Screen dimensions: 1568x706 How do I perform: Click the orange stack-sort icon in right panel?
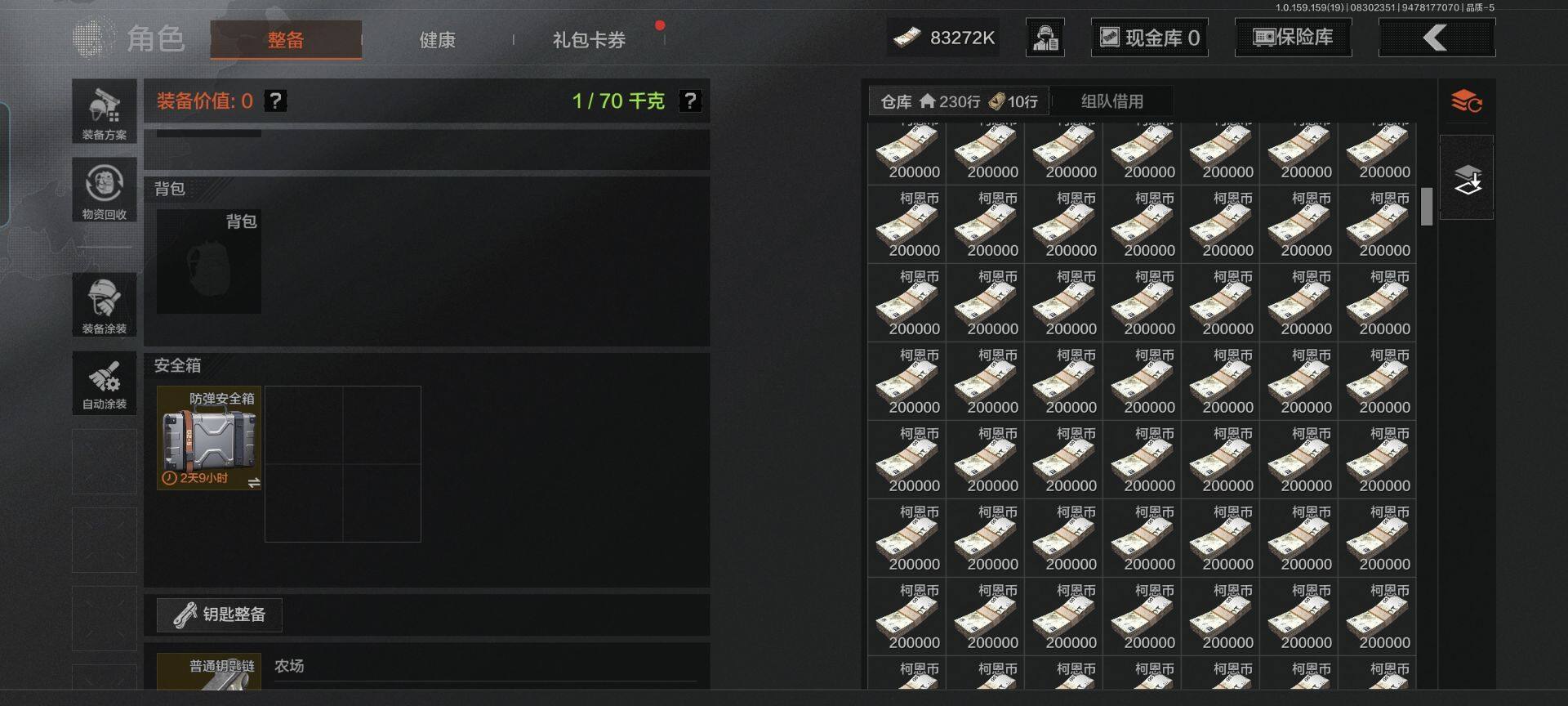pos(1467,102)
